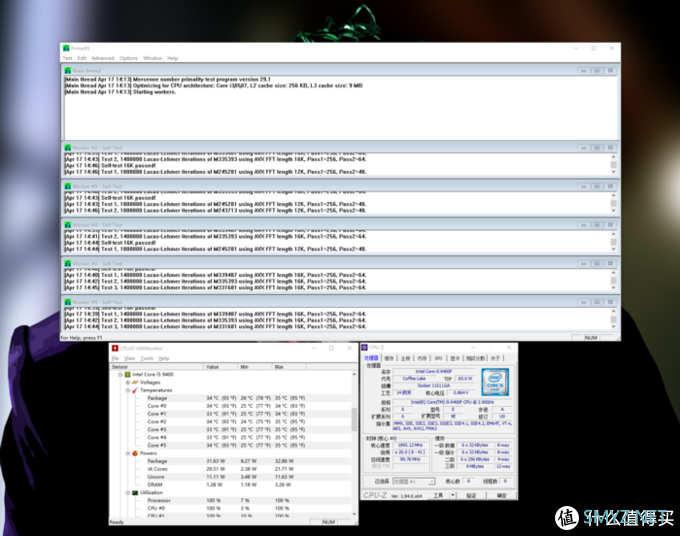This screenshot has height=536, width=680.
Task: Open the Window menu in Prime95
Action: [x=153, y=58]
